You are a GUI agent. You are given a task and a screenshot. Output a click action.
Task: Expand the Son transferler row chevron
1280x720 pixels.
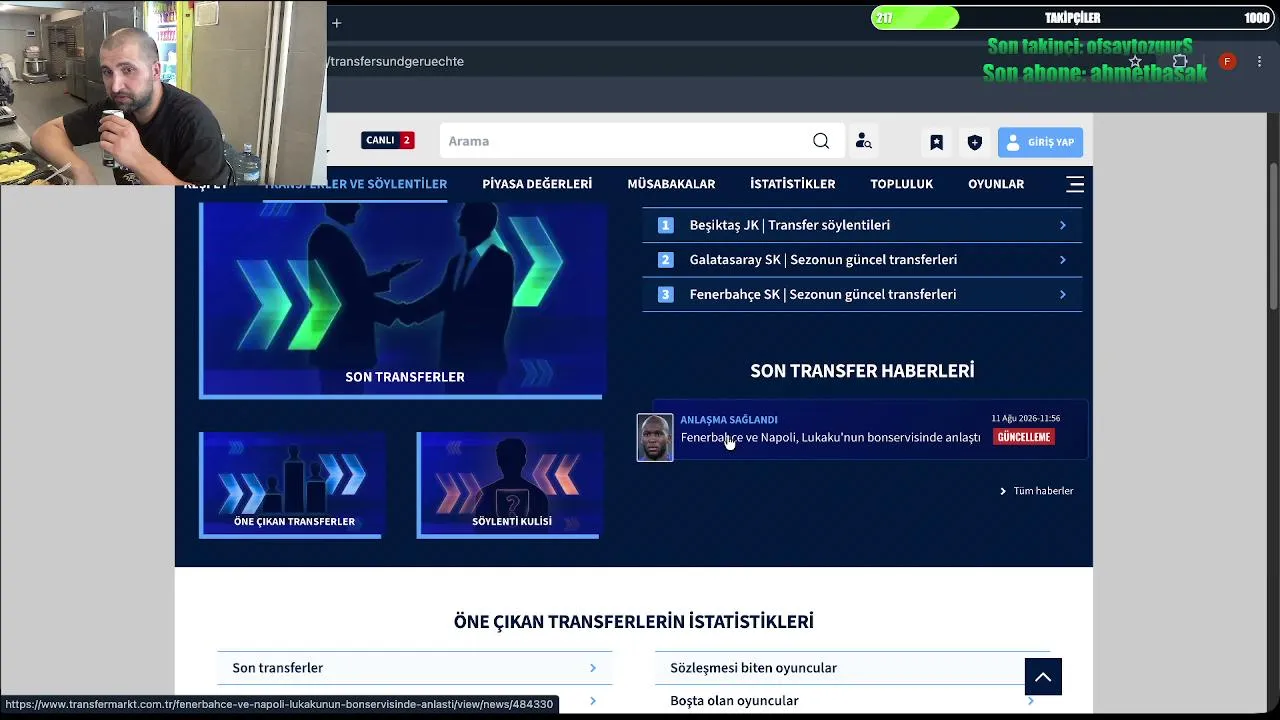(x=592, y=668)
